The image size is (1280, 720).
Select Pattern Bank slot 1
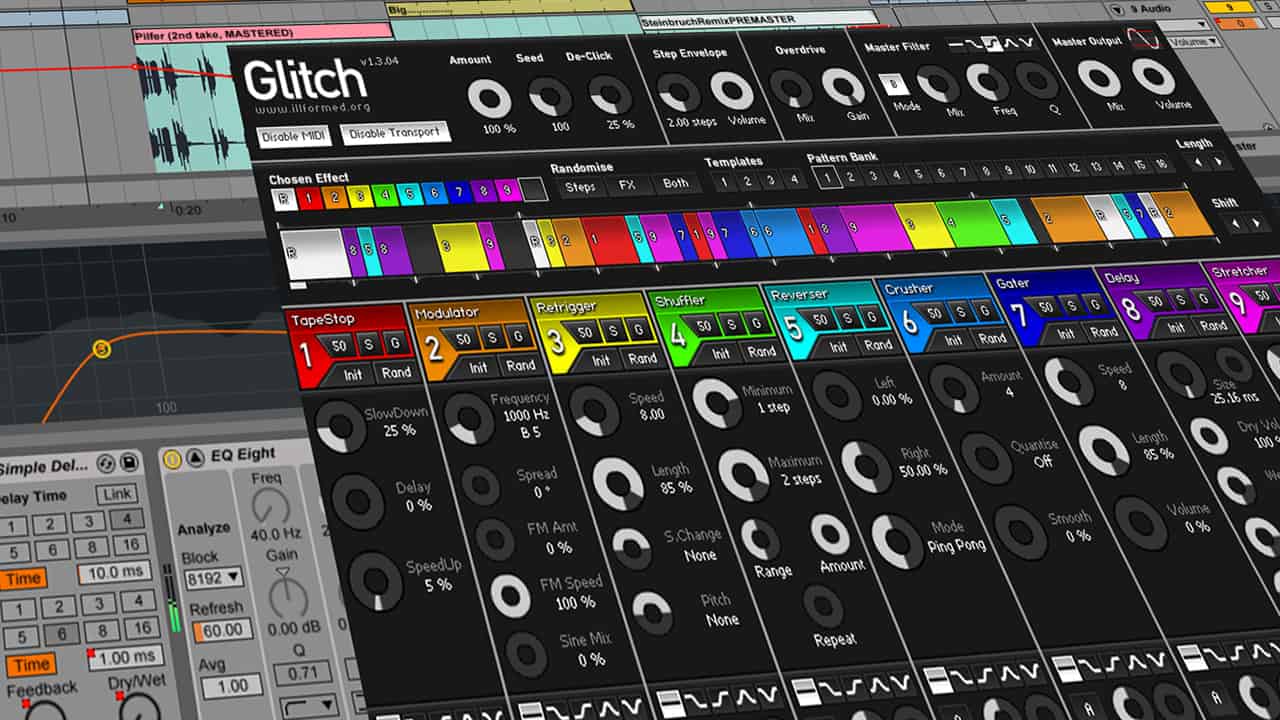coord(826,177)
